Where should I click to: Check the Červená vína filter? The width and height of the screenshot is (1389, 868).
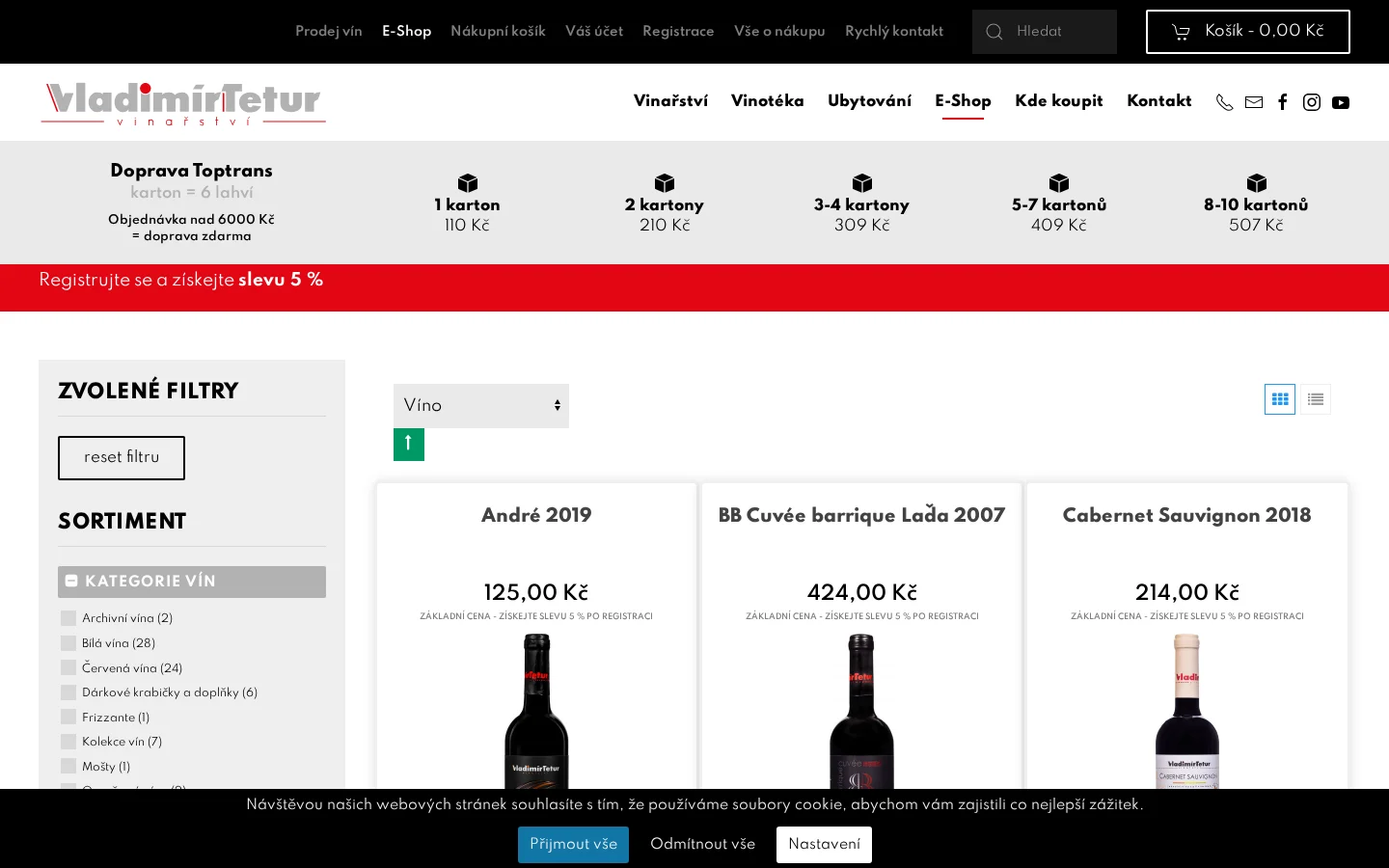[68, 667]
